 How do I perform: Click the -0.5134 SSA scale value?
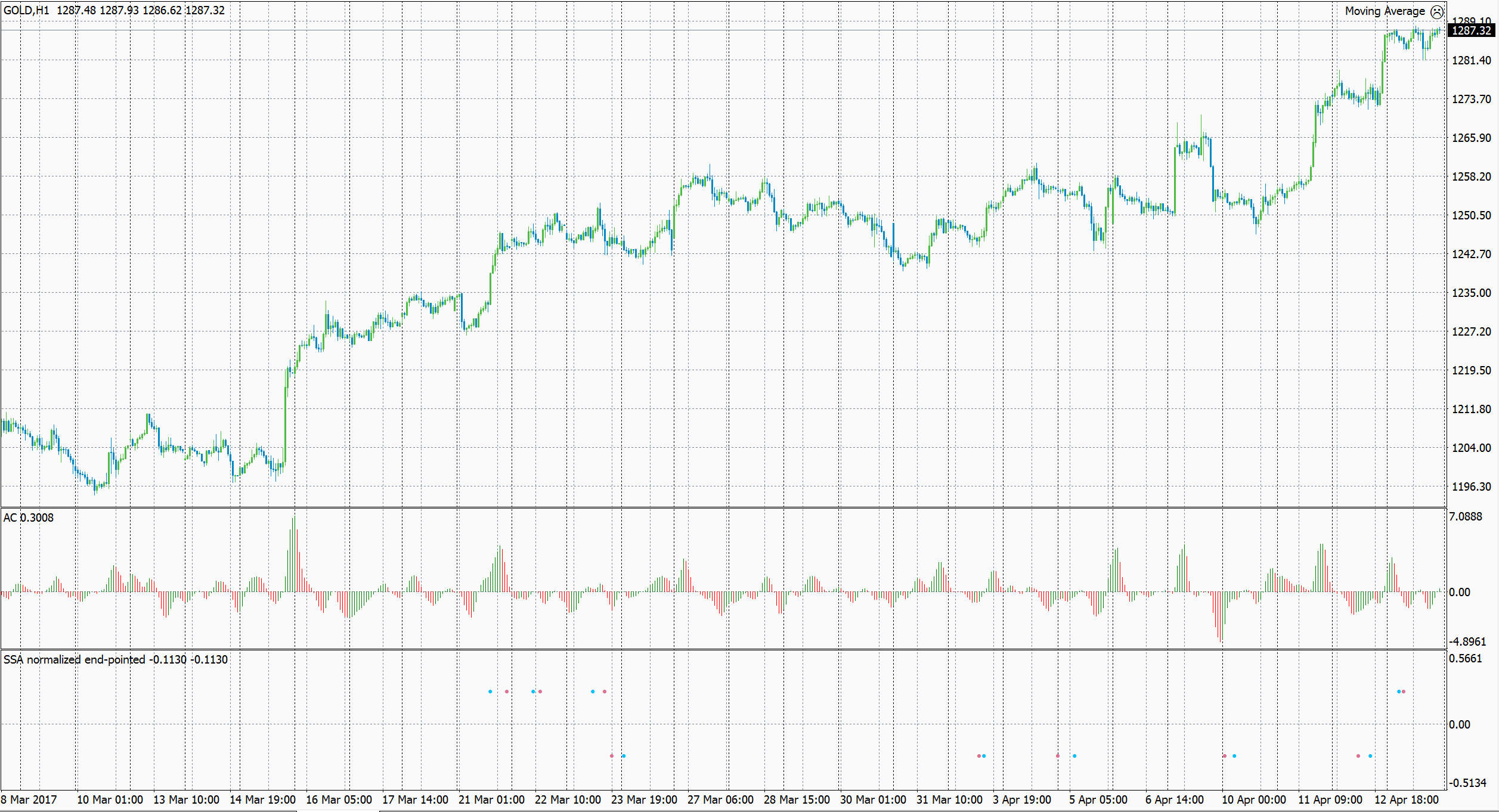click(x=1467, y=783)
